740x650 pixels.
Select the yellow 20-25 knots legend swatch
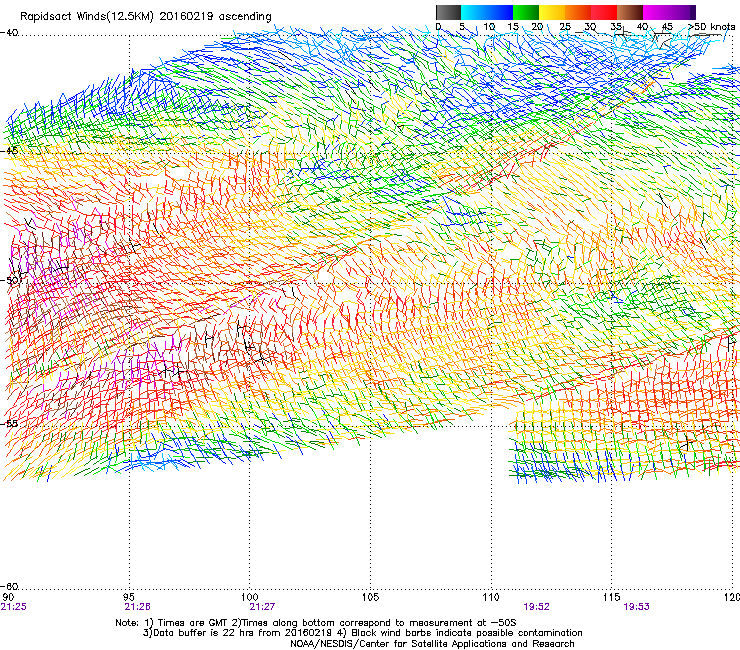[x=552, y=12]
